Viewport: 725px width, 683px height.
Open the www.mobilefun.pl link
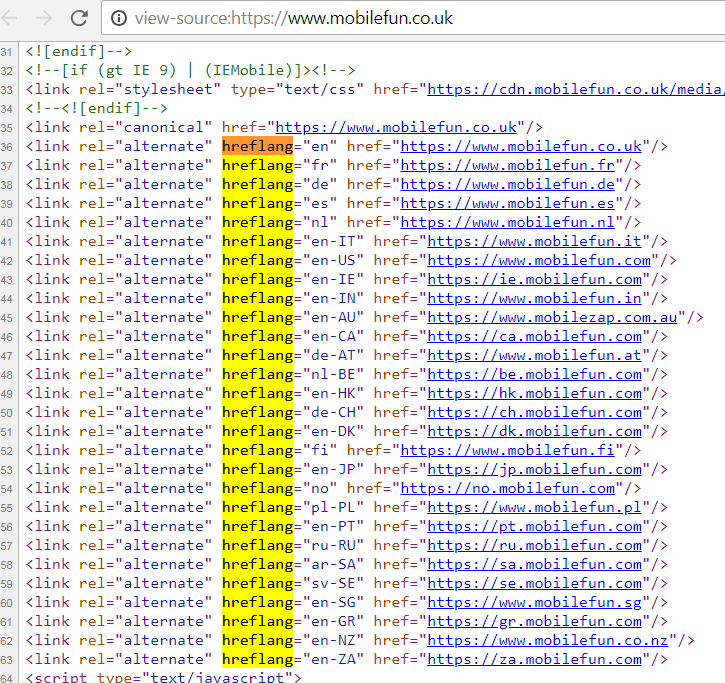(x=535, y=507)
